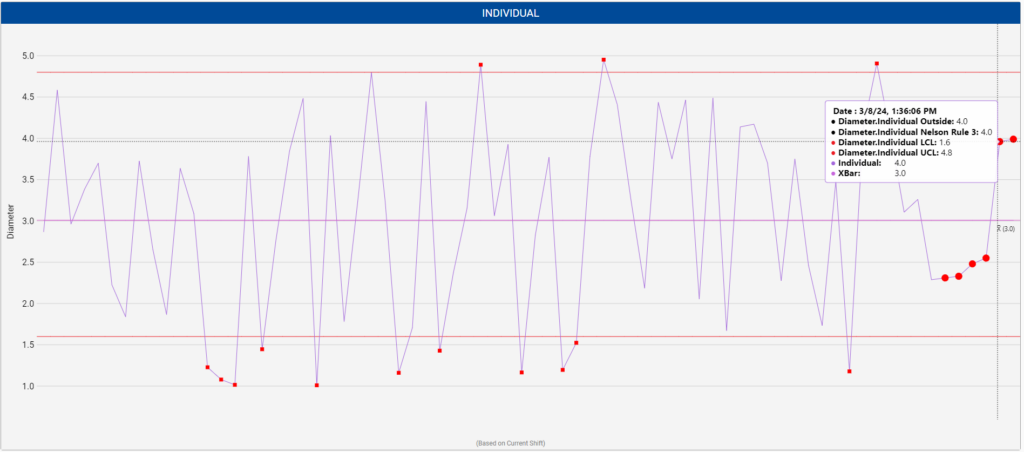
Task: Click the 1.0 y-axis tick label
Action: pos(27,386)
